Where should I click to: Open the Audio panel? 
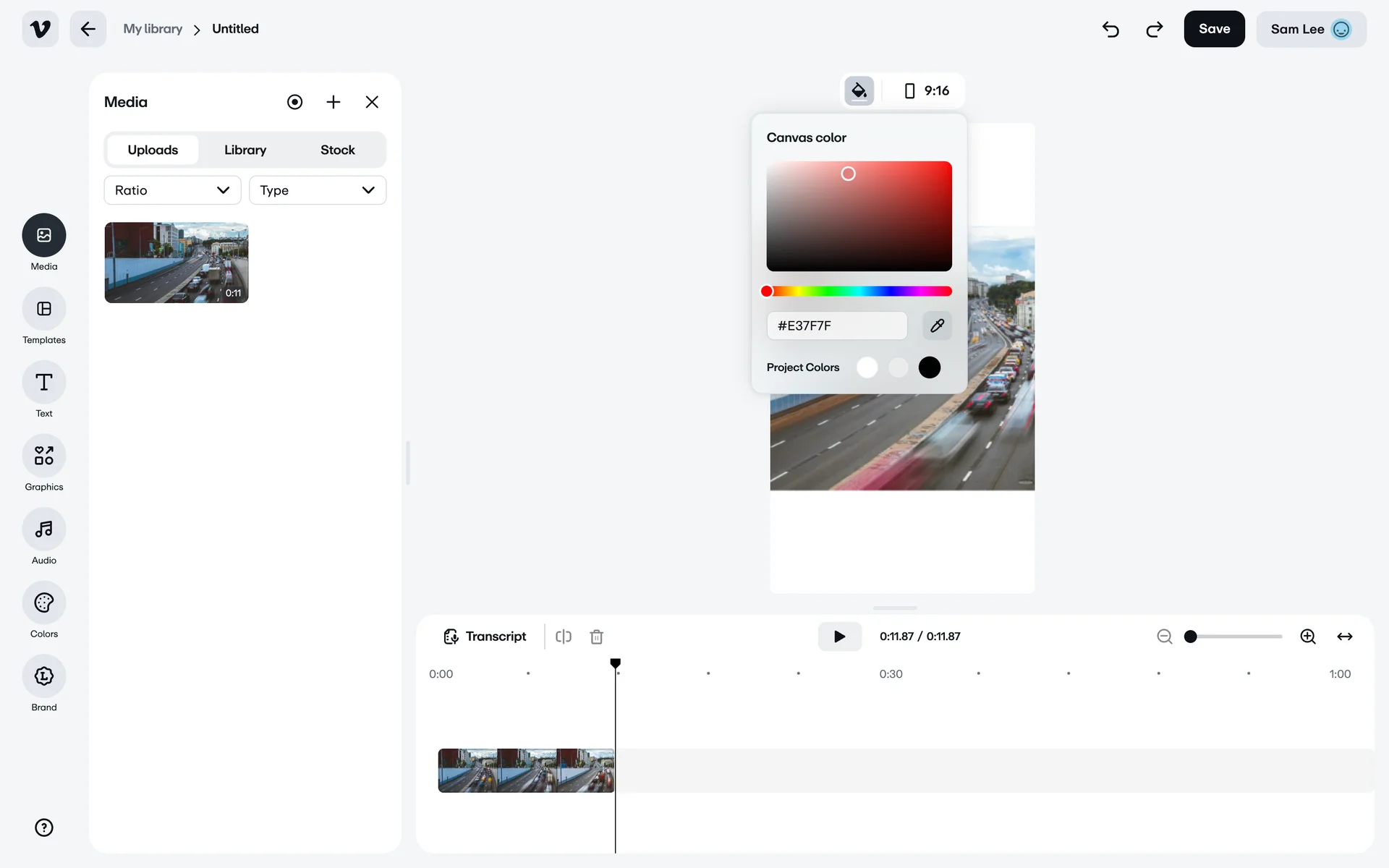pyautogui.click(x=44, y=529)
